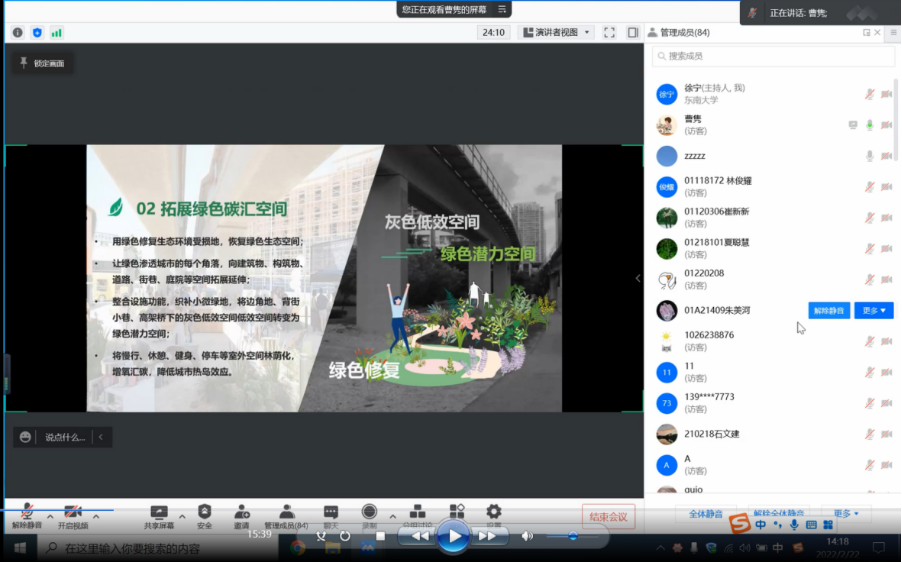
Task: Open the 安全 security shield icon
Action: [204, 512]
